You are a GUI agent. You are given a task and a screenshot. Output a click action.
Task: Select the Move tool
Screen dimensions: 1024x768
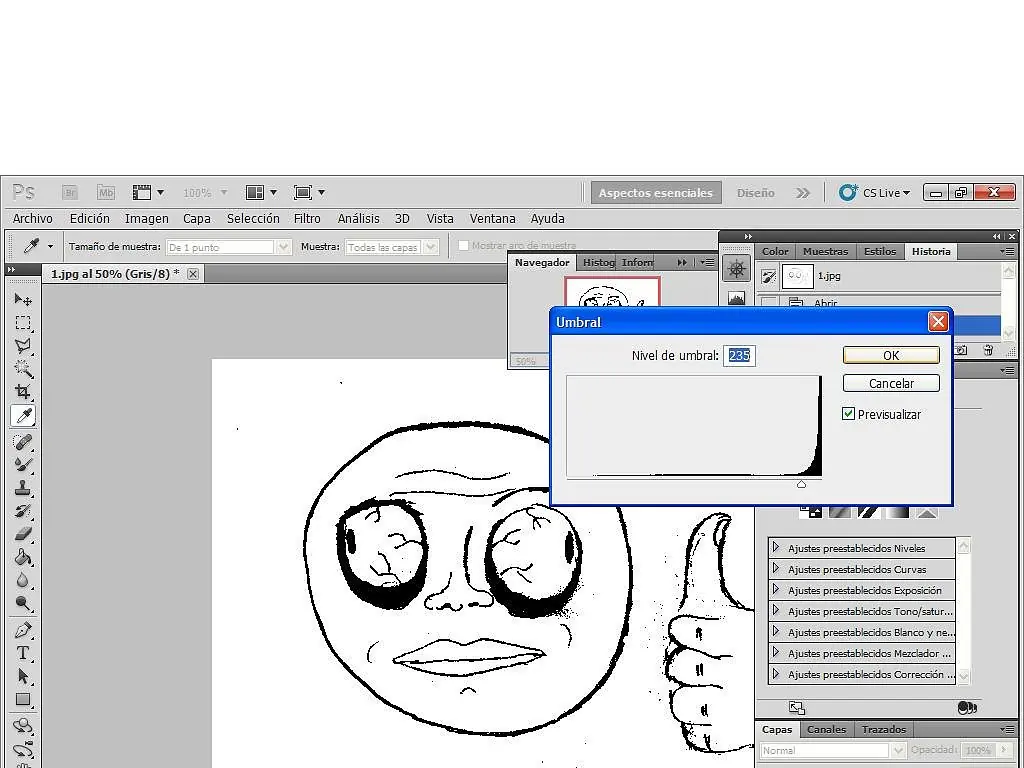pyautogui.click(x=23, y=300)
